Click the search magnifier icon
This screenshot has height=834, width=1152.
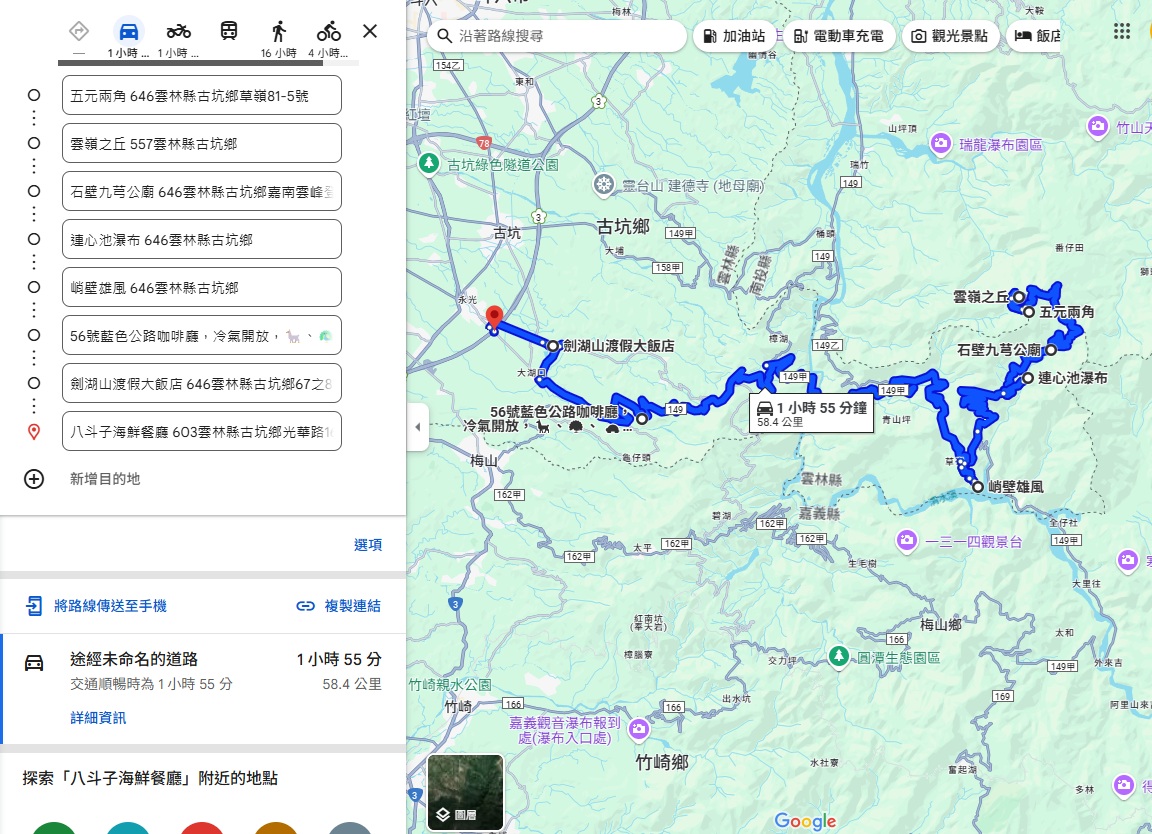pyautogui.click(x=444, y=35)
